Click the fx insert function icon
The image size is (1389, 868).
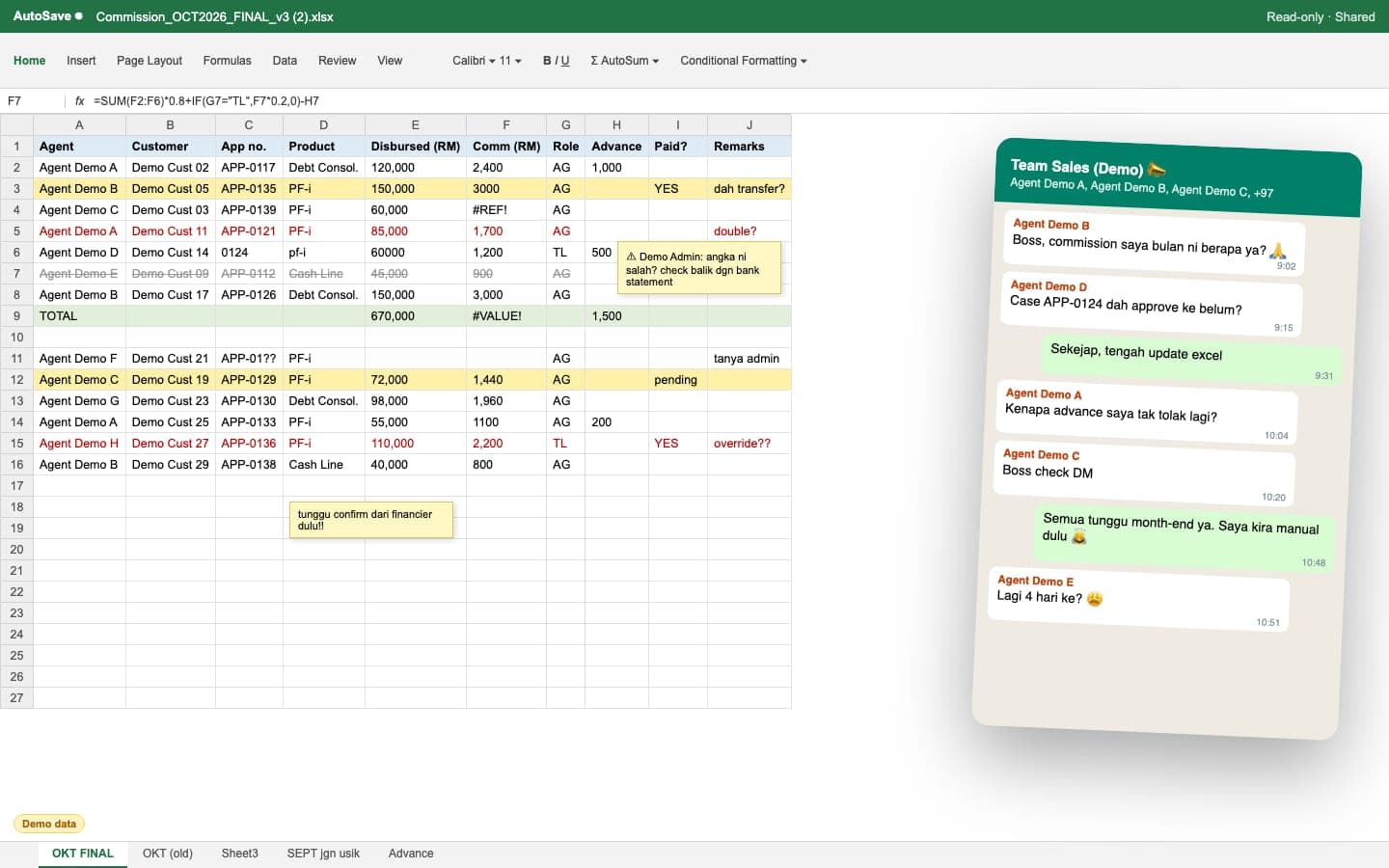(x=79, y=100)
